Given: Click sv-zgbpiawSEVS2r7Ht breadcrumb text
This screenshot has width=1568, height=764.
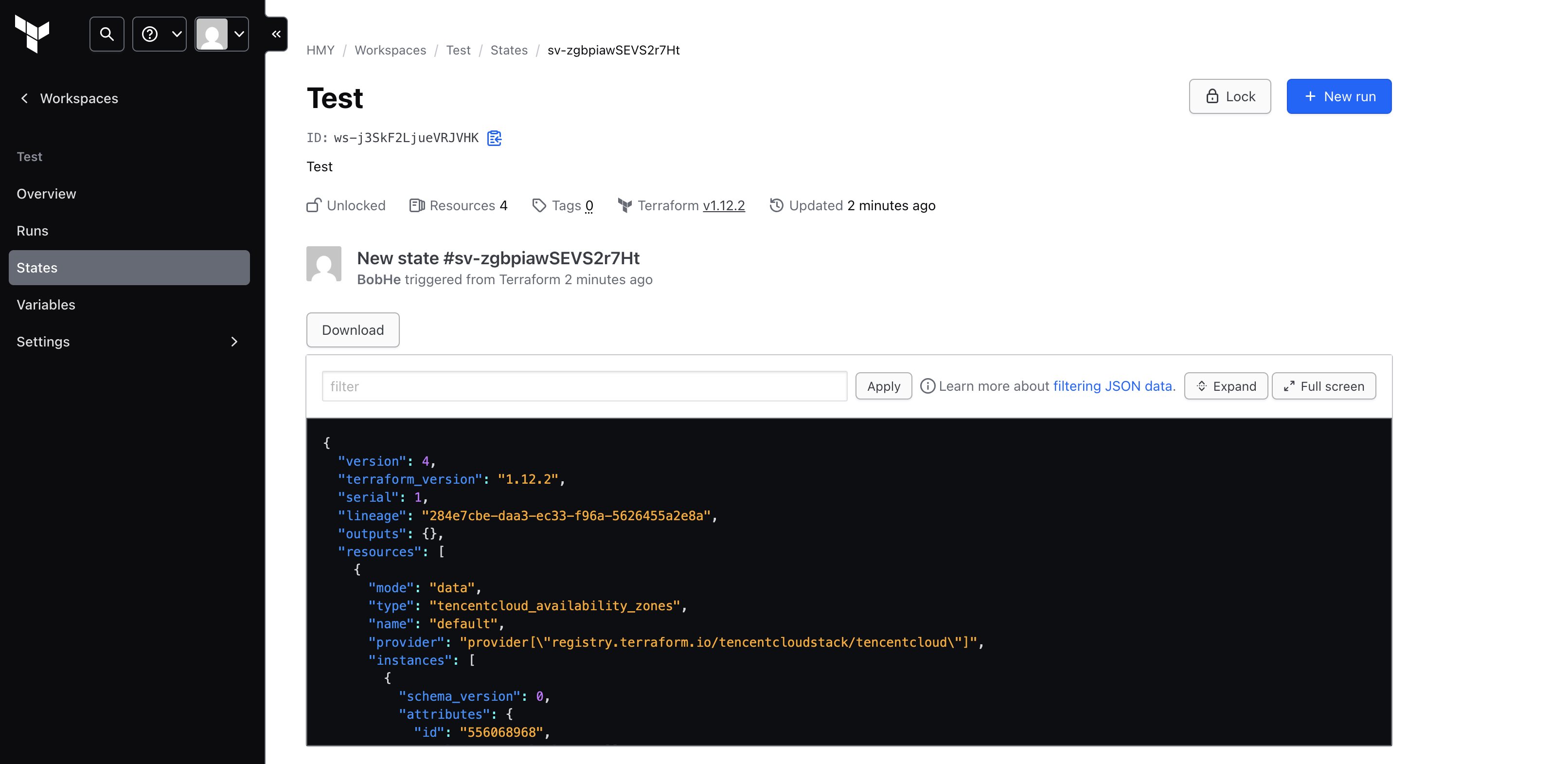Looking at the screenshot, I should (x=614, y=50).
